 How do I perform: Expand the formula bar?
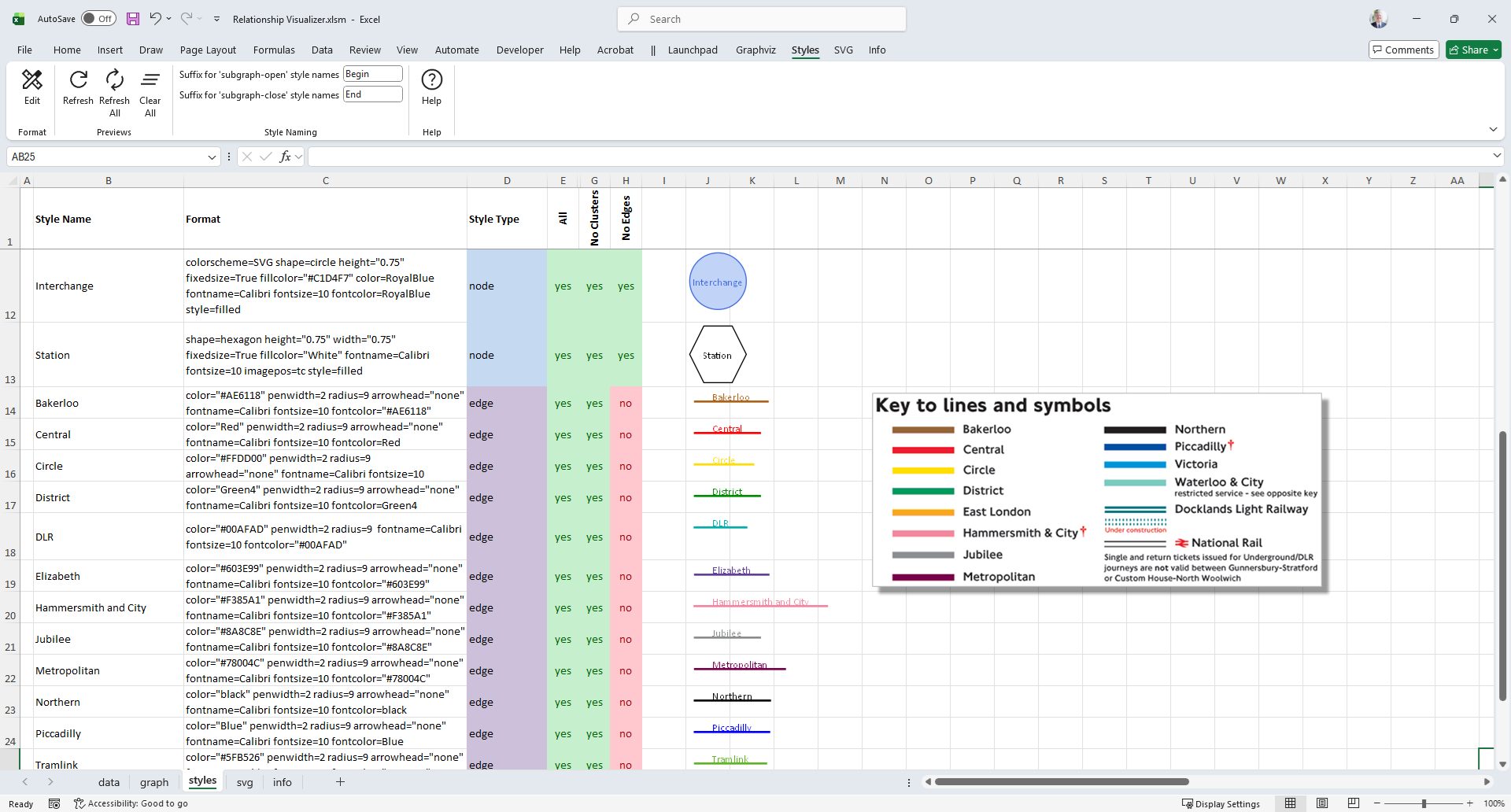[x=1496, y=157]
